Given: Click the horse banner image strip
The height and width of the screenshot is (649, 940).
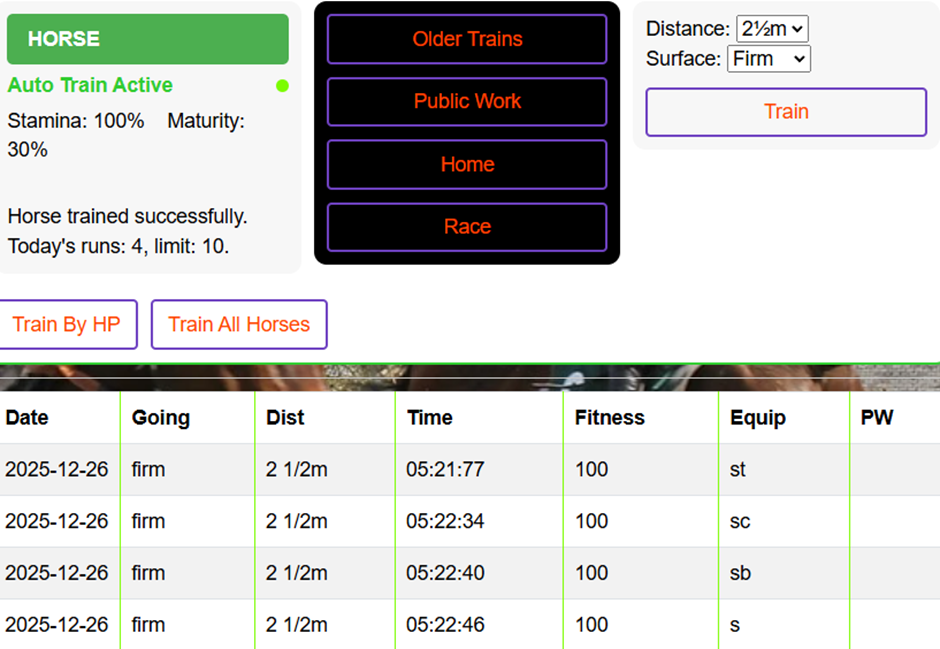Looking at the screenshot, I should tap(470, 378).
